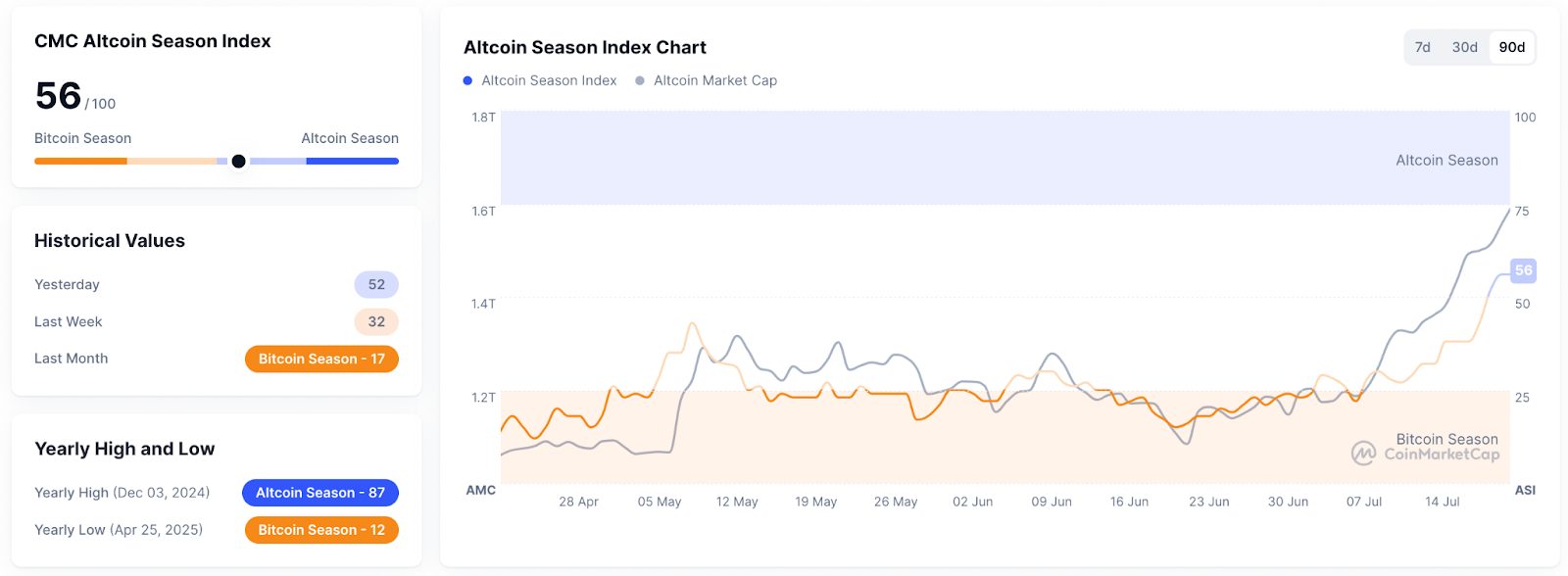Select the 90d time range
The height and width of the screenshot is (576, 1568).
(x=1511, y=46)
